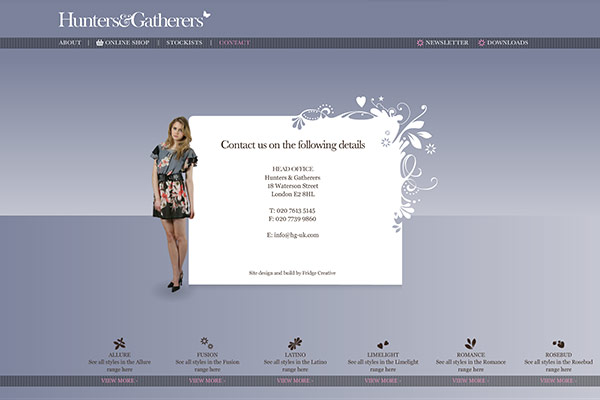Click the Rosebud range icon
This screenshot has width=600, height=400.
558,343
